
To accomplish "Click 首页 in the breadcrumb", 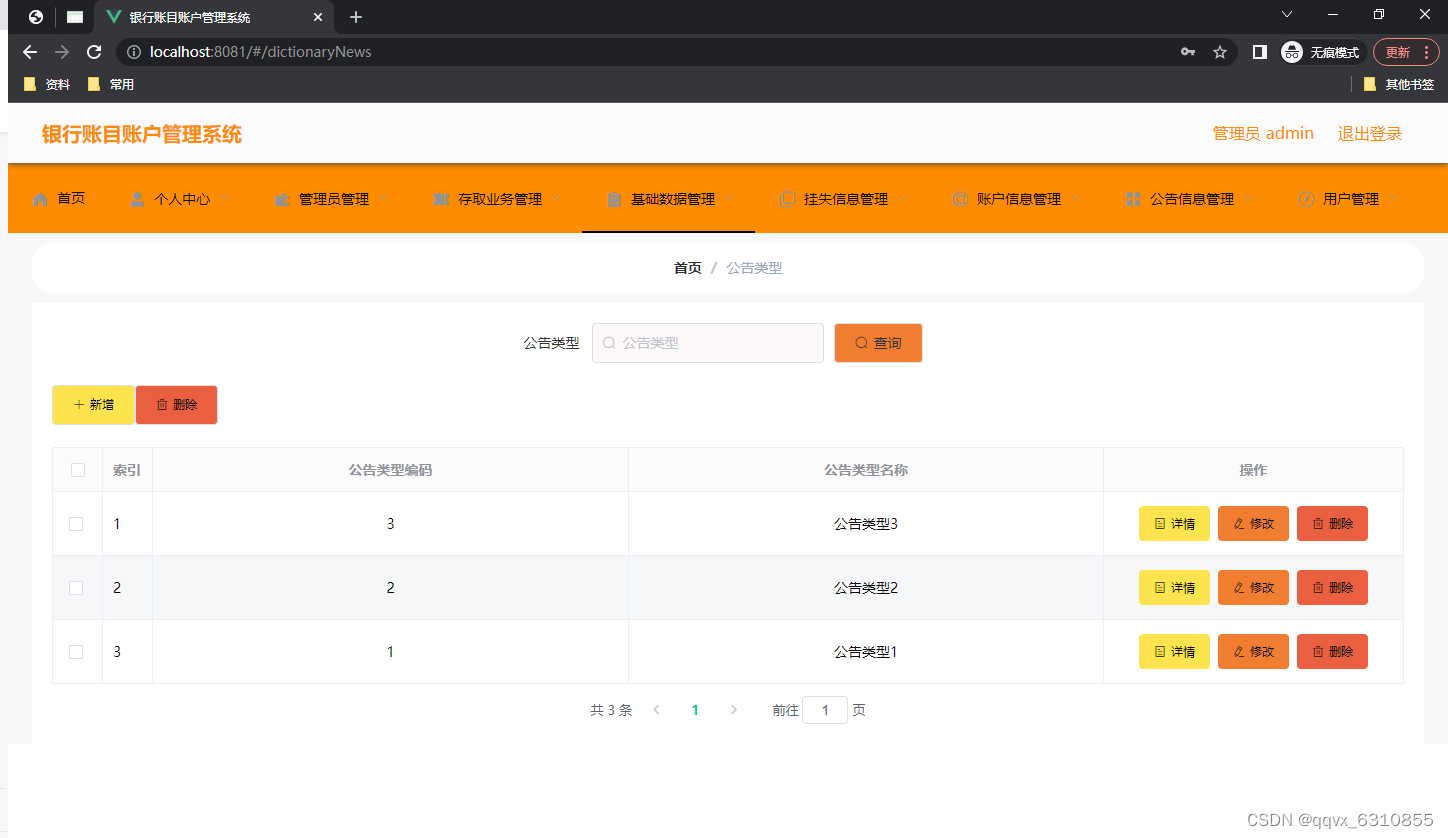I will 687,268.
